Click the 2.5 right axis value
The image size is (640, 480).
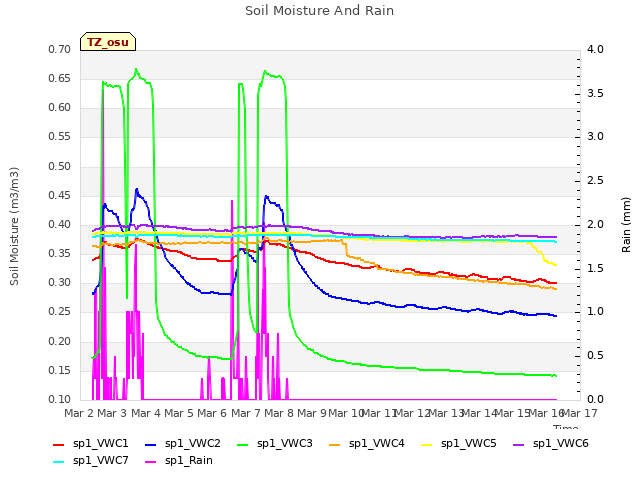point(595,180)
